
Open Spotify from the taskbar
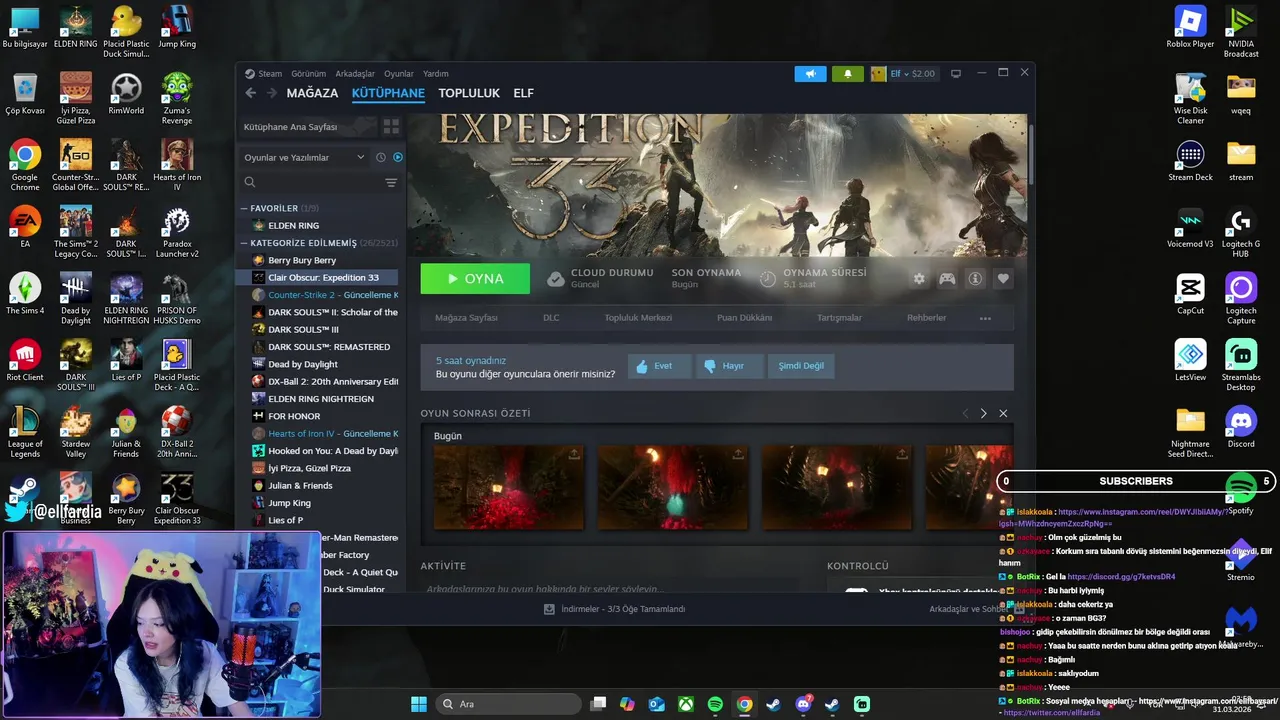pyautogui.click(x=715, y=704)
